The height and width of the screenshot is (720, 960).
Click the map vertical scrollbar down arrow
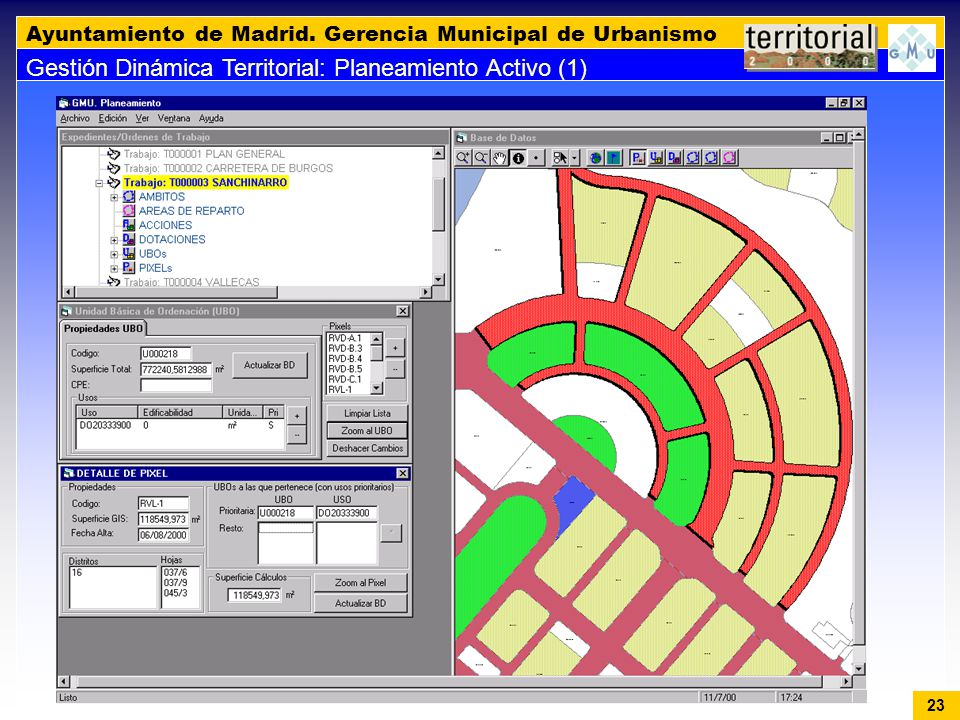click(858, 669)
